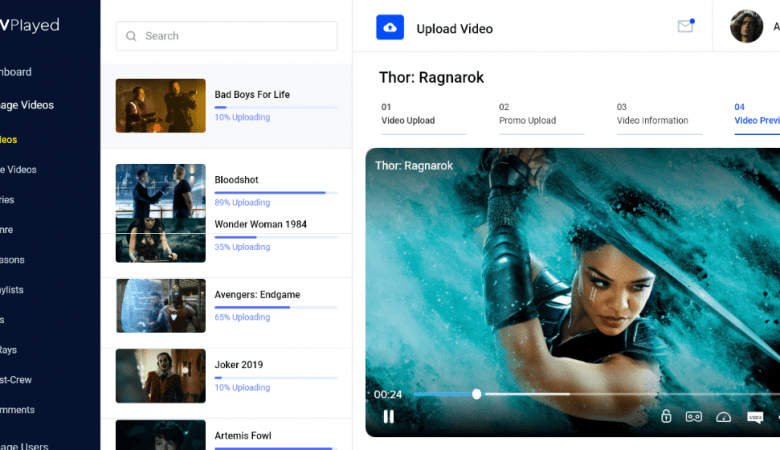Click the 89% Uploading status text
Image resolution: width=780 pixels, height=450 pixels.
tap(242, 202)
